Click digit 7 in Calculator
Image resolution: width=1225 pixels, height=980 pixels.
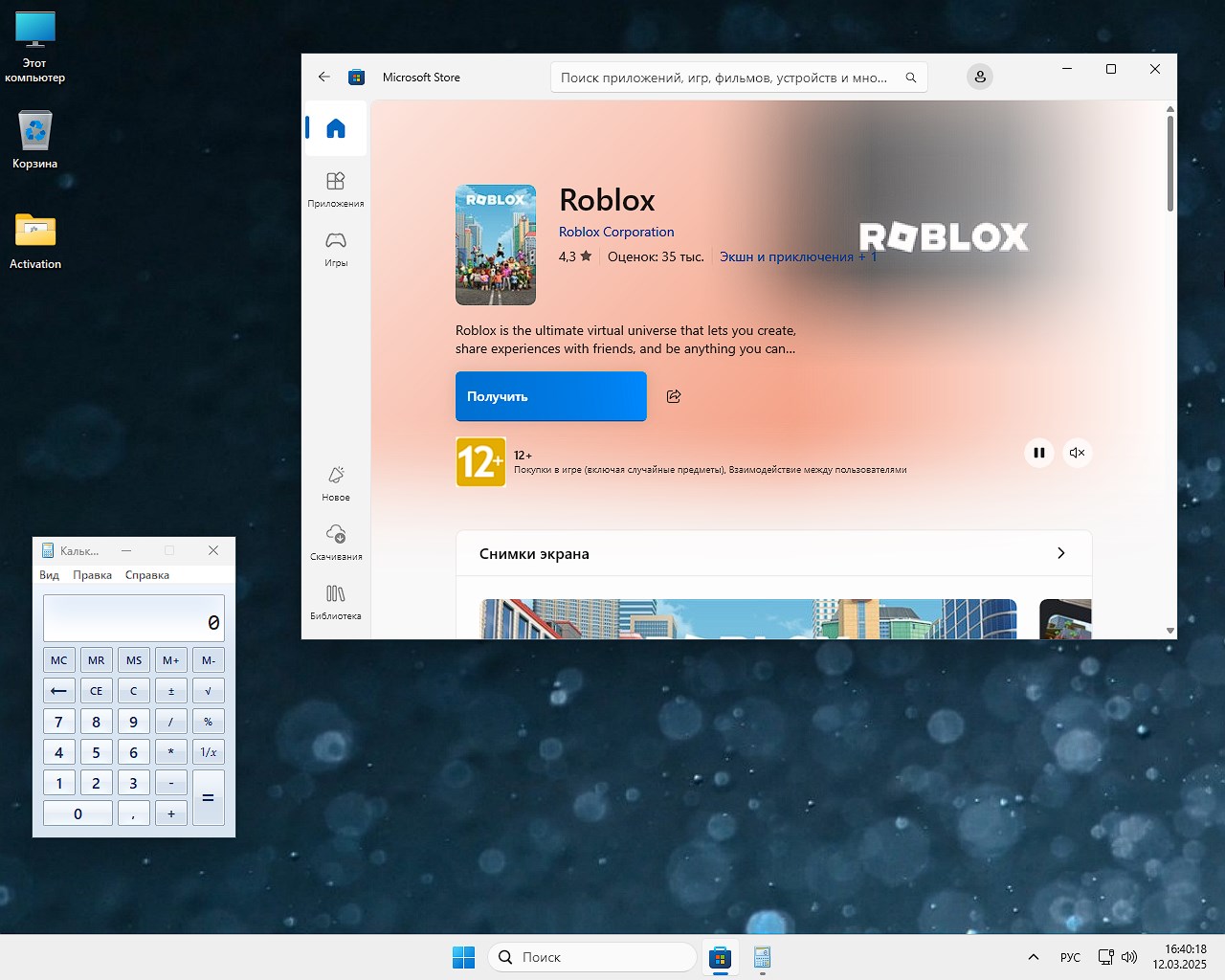coord(59,722)
